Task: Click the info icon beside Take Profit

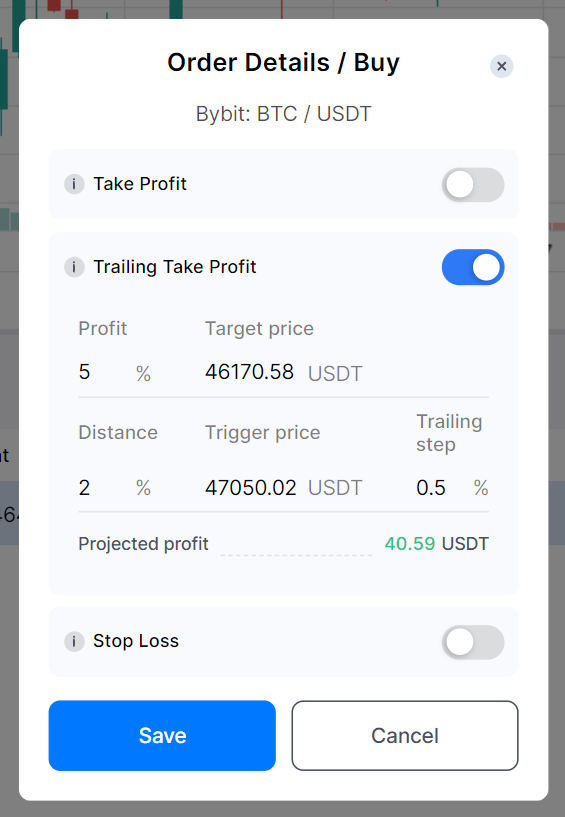Action: click(74, 184)
